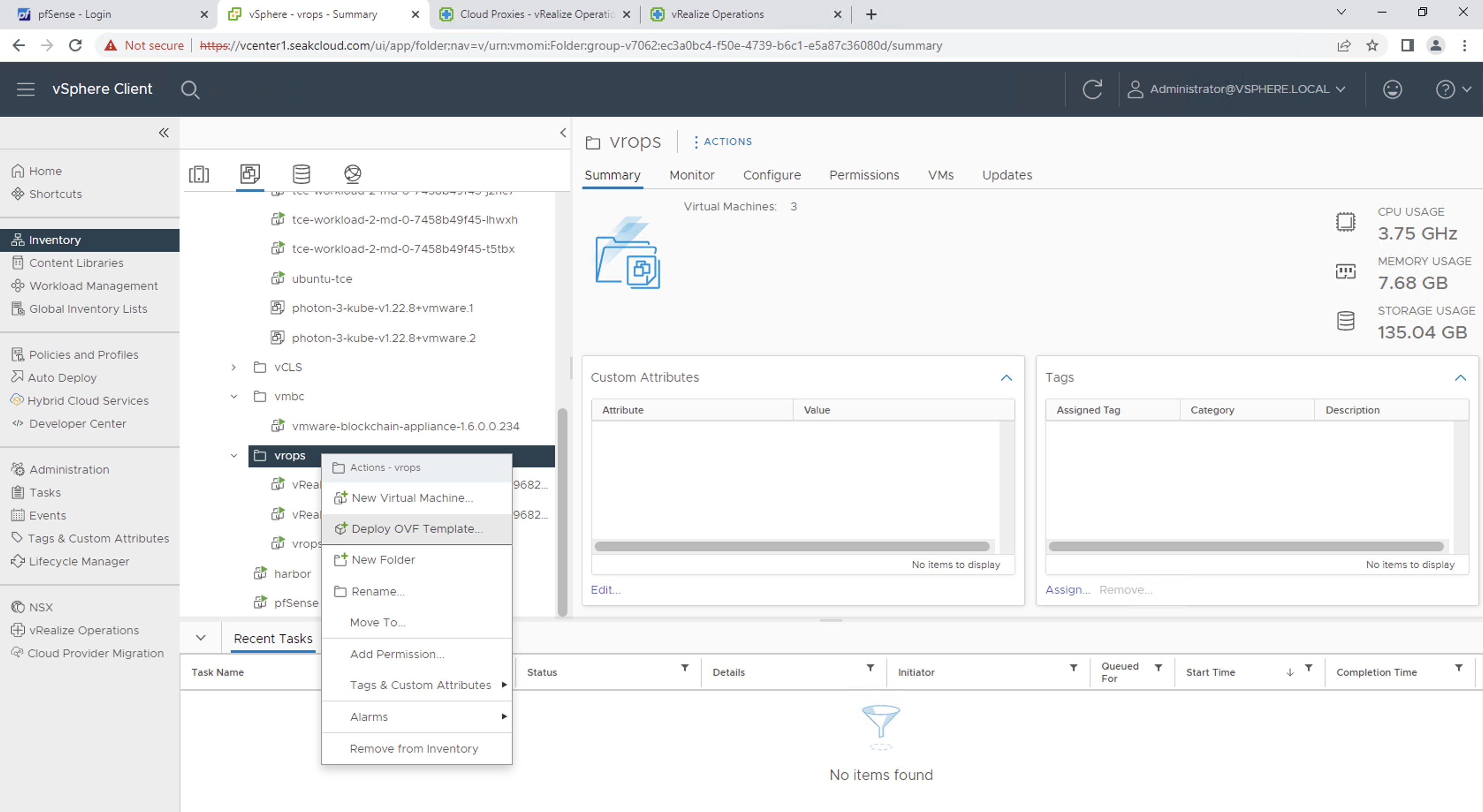Collapse the left navigation sidebar
The height and width of the screenshot is (812, 1483).
164,133
